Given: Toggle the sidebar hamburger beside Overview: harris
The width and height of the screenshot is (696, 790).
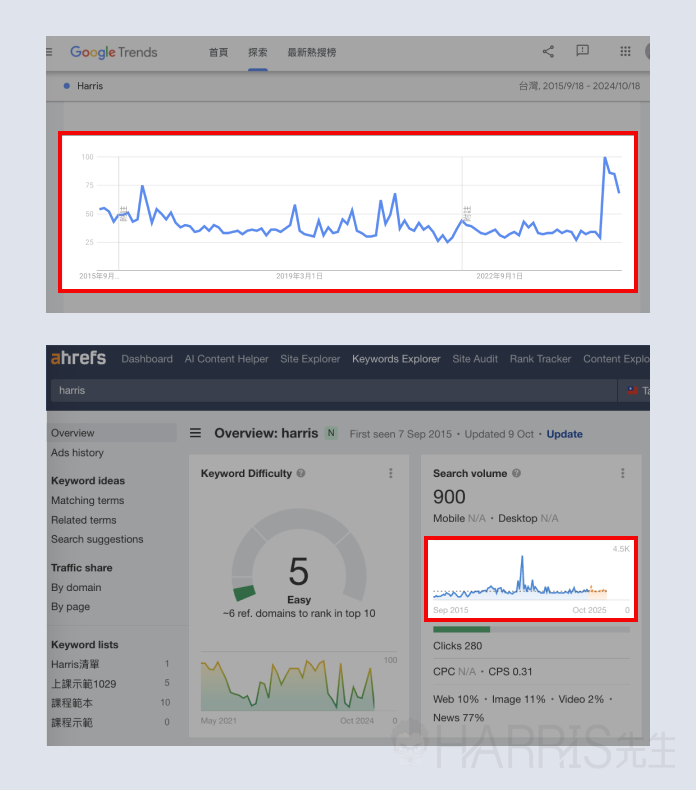Looking at the screenshot, I should [196, 433].
